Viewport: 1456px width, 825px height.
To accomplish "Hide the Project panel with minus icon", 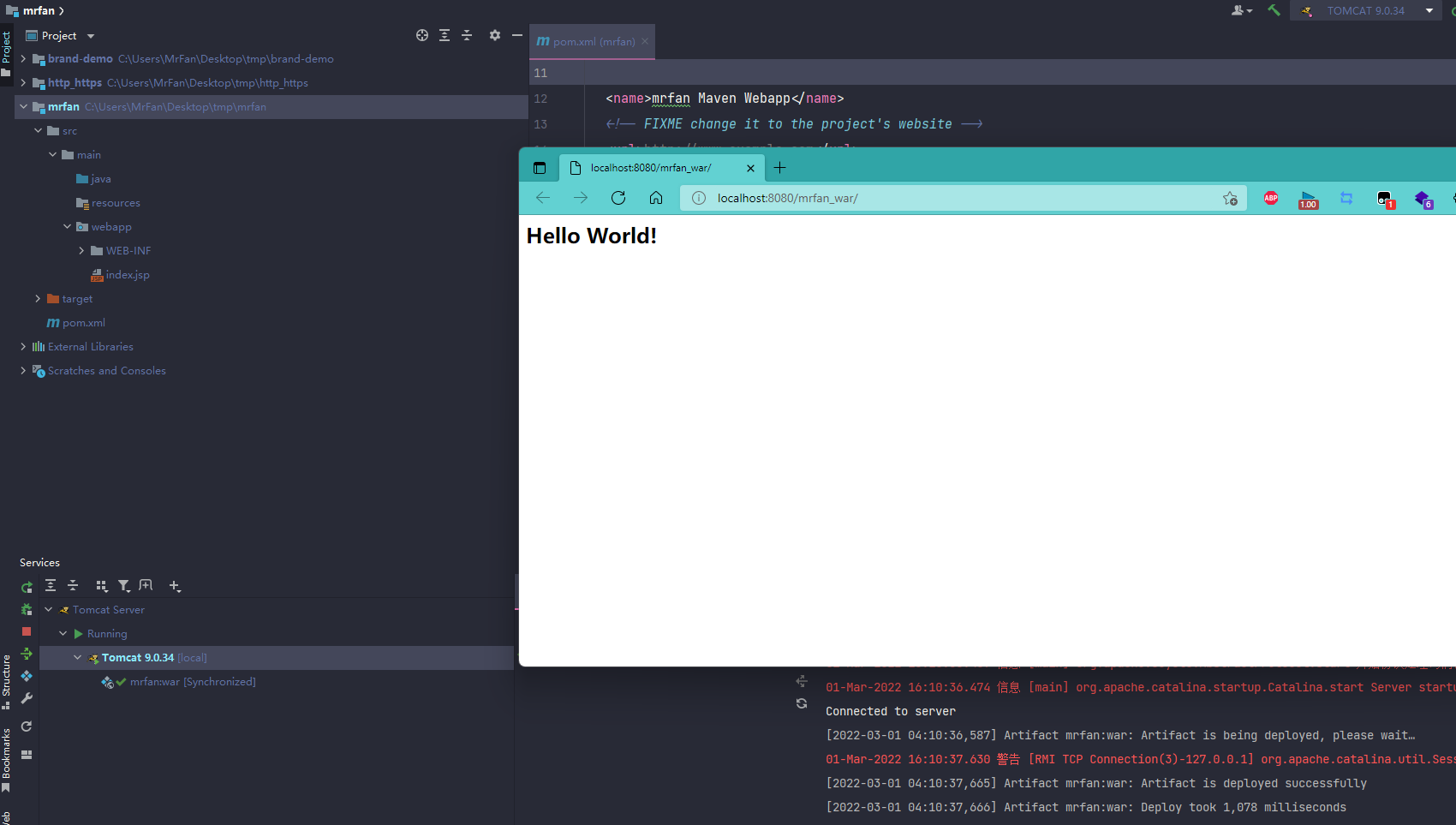I will point(517,35).
